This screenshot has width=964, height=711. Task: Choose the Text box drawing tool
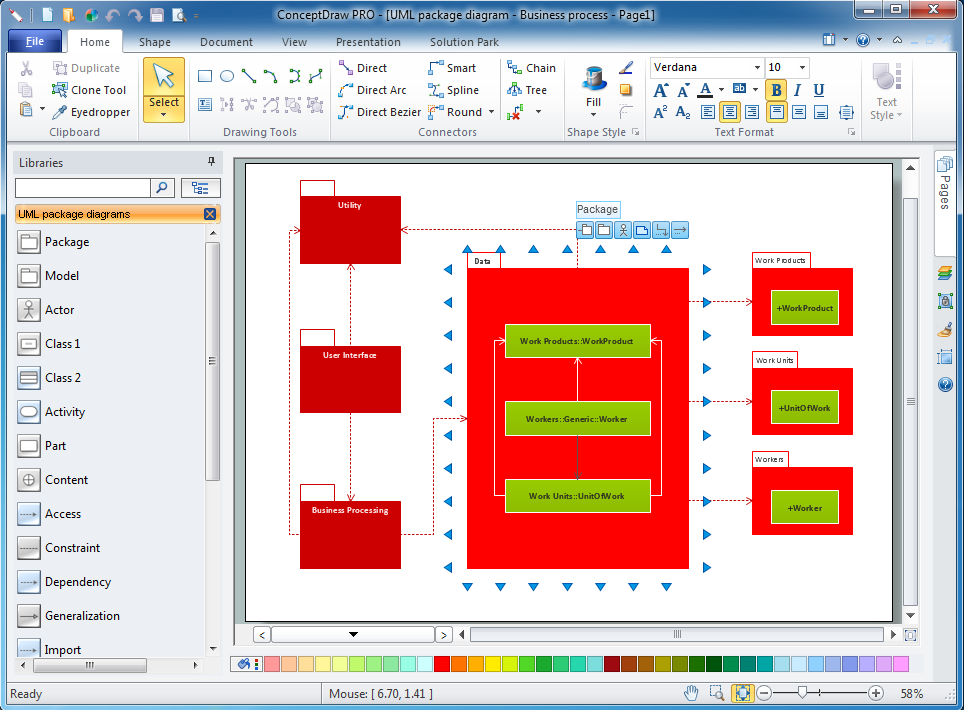click(205, 105)
